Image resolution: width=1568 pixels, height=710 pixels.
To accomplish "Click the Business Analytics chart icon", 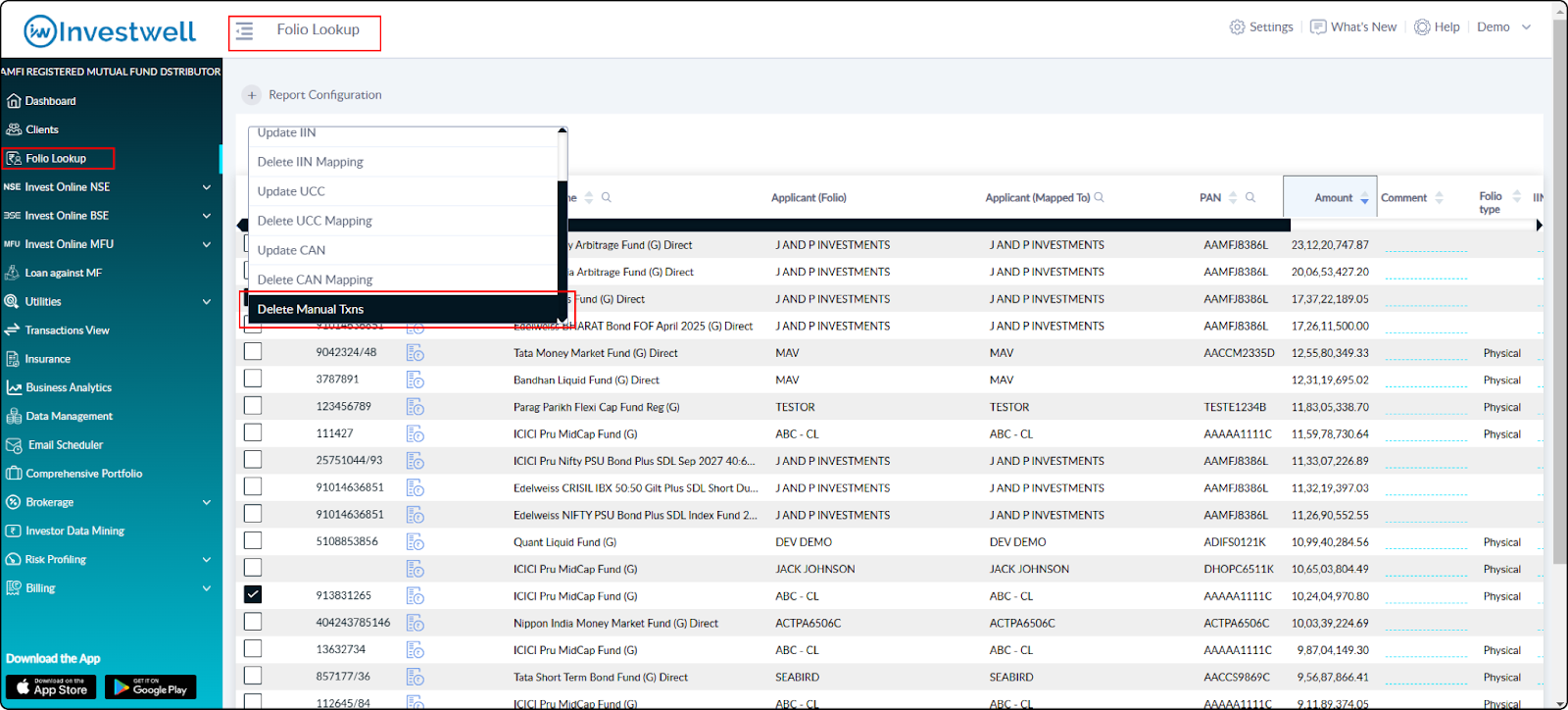I will [14, 387].
